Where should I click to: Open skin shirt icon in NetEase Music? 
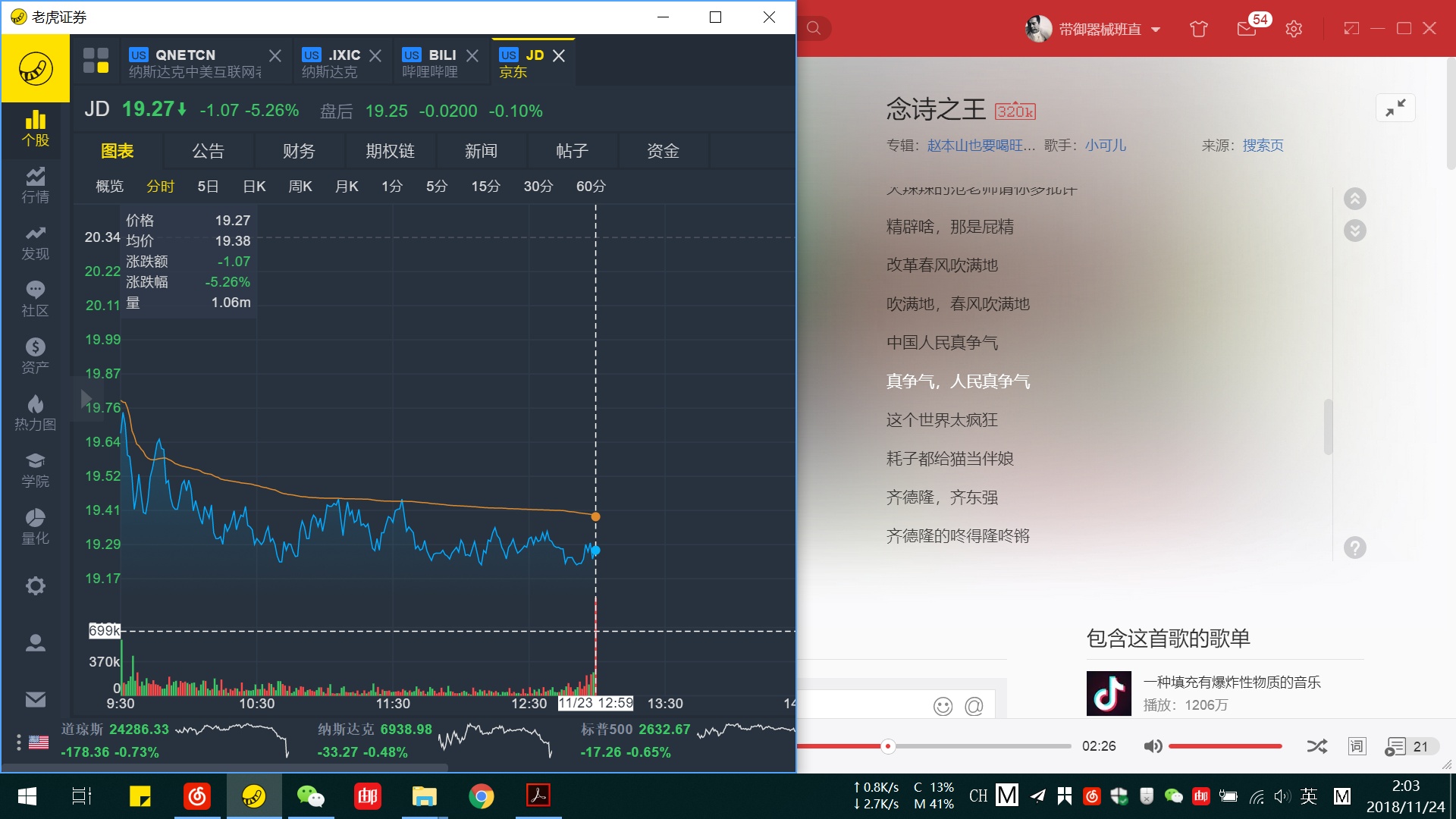click(x=1199, y=29)
